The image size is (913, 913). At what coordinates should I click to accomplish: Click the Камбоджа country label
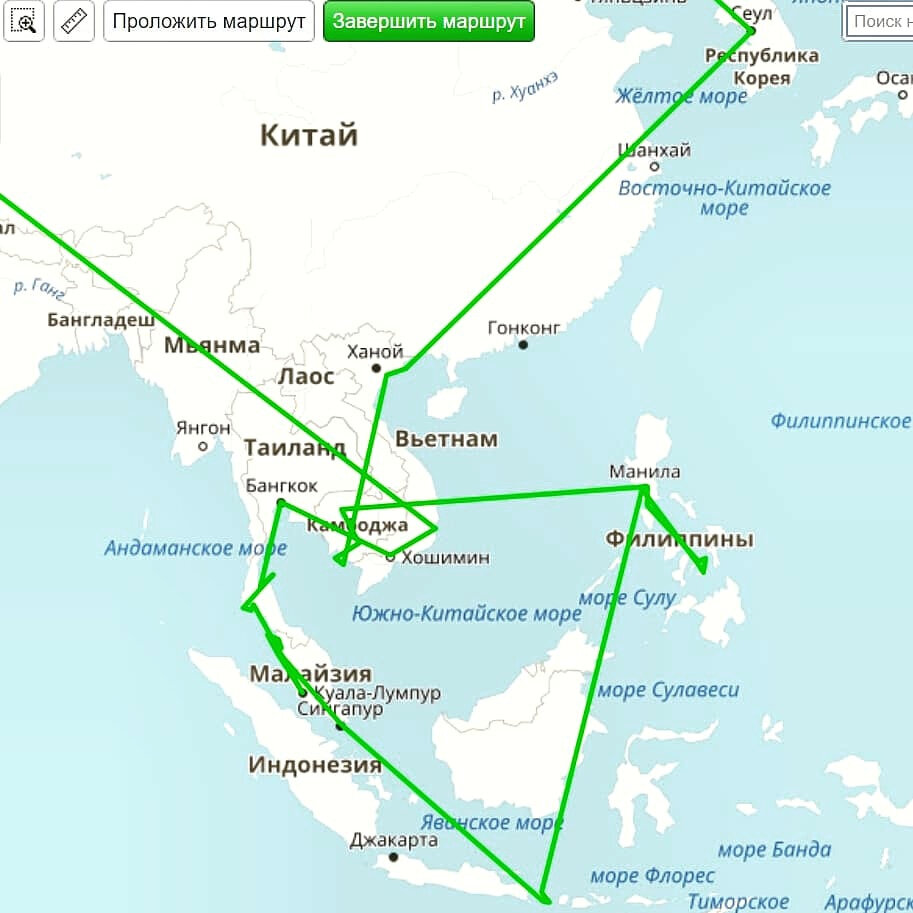[358, 526]
